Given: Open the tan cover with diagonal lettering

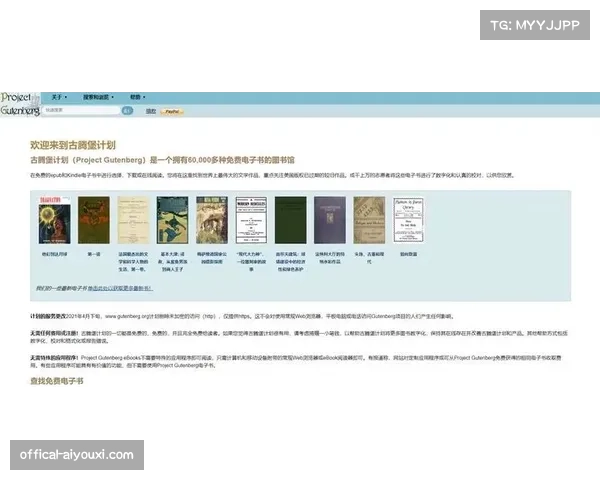Looking at the screenshot, I should pos(369,220).
